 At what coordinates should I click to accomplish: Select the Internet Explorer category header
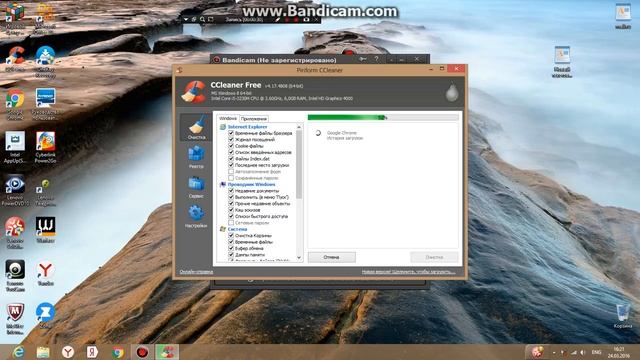247,127
